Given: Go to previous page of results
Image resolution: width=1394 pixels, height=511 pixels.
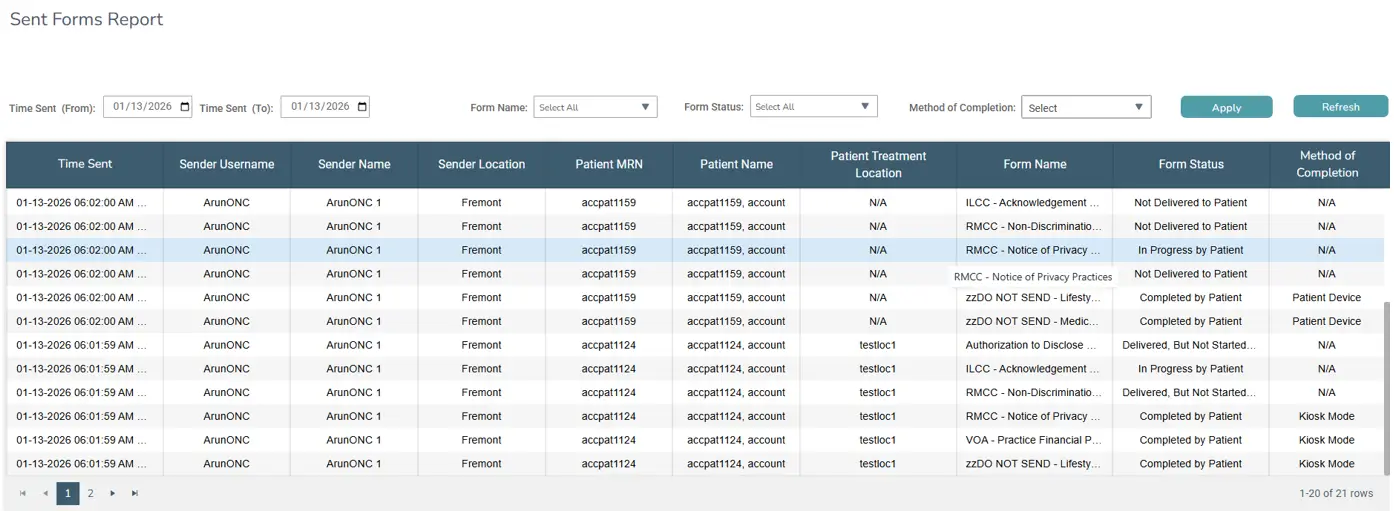Looking at the screenshot, I should [45, 493].
